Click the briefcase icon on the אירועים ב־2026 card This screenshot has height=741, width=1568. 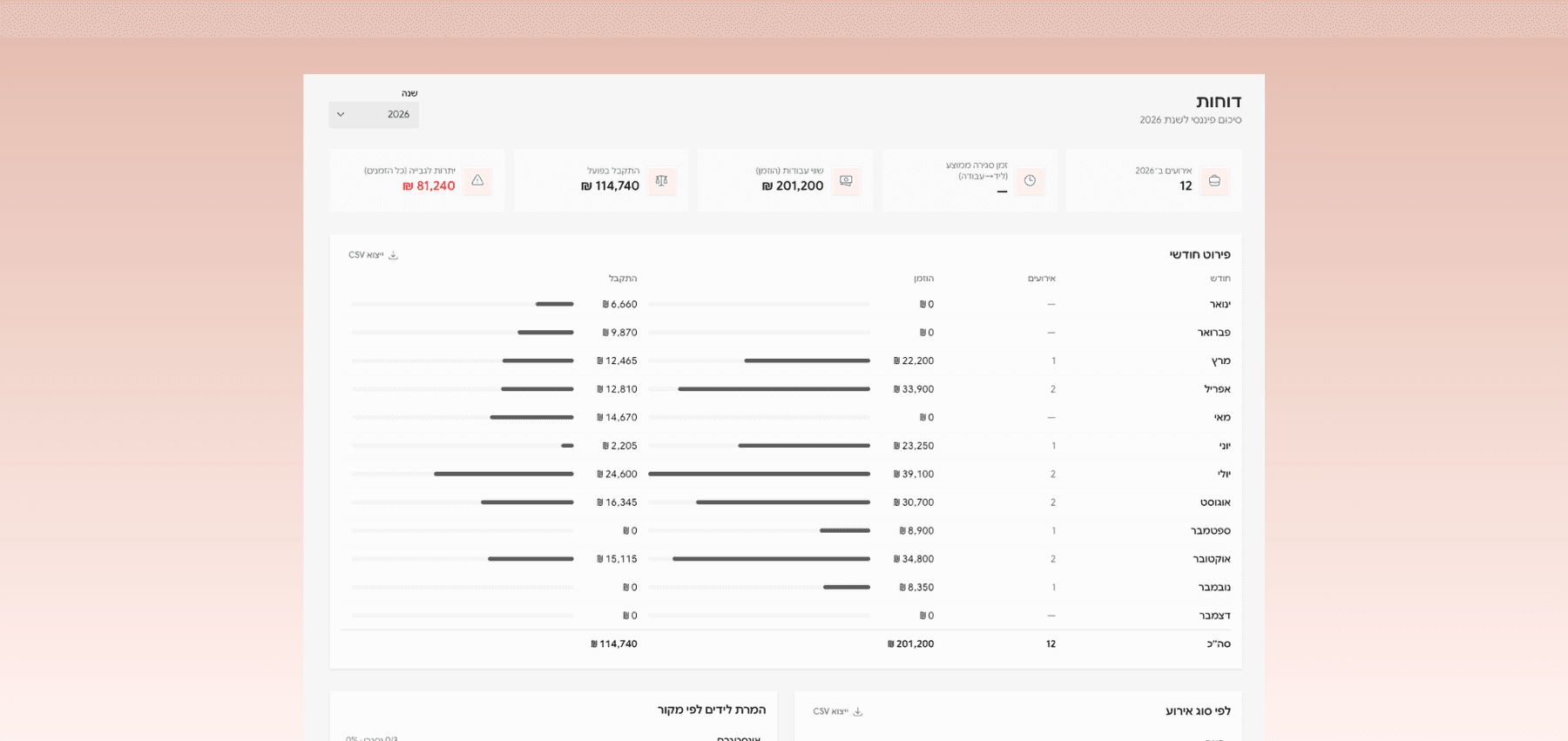click(1214, 181)
